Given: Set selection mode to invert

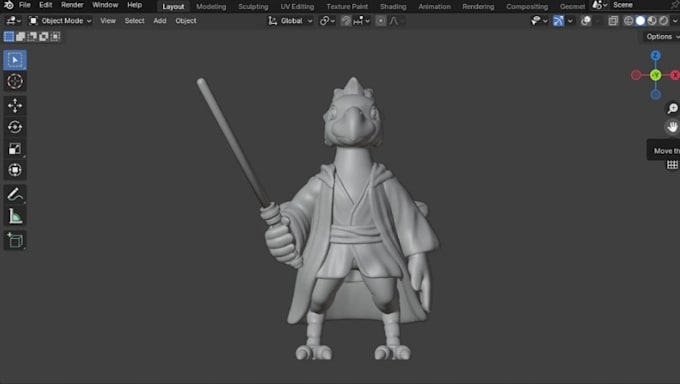Looking at the screenshot, I should pos(44,36).
